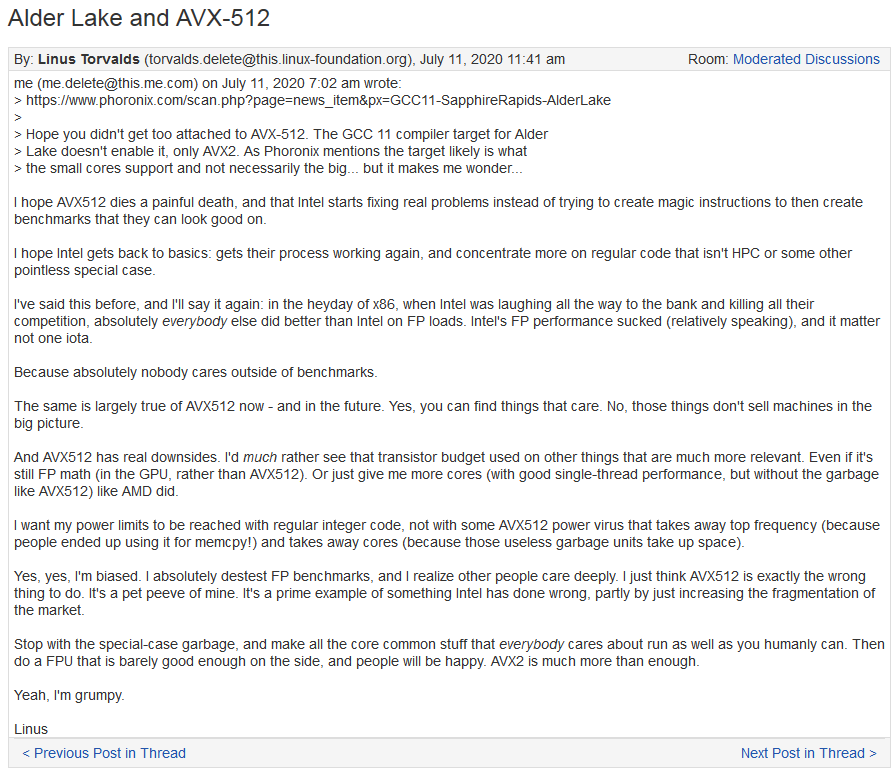Click the "Alder Lake and AVX-512" page title
Viewport: 894px width, 771px height.
(139, 18)
